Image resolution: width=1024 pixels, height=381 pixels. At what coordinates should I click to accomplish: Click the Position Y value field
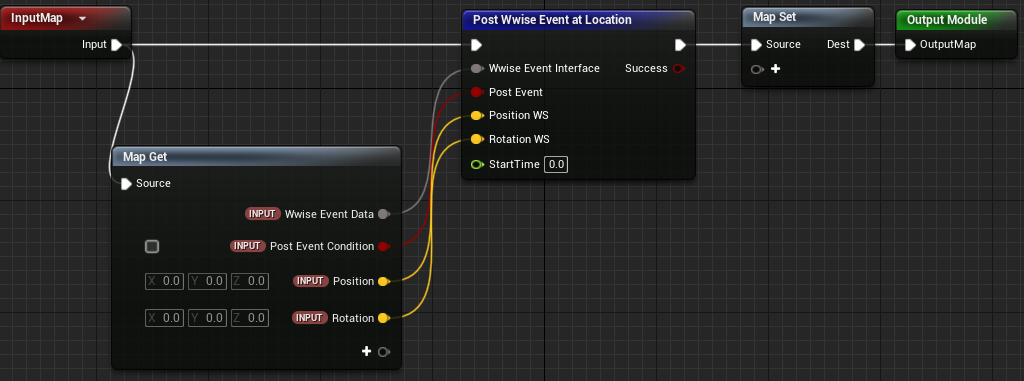[x=206, y=281]
